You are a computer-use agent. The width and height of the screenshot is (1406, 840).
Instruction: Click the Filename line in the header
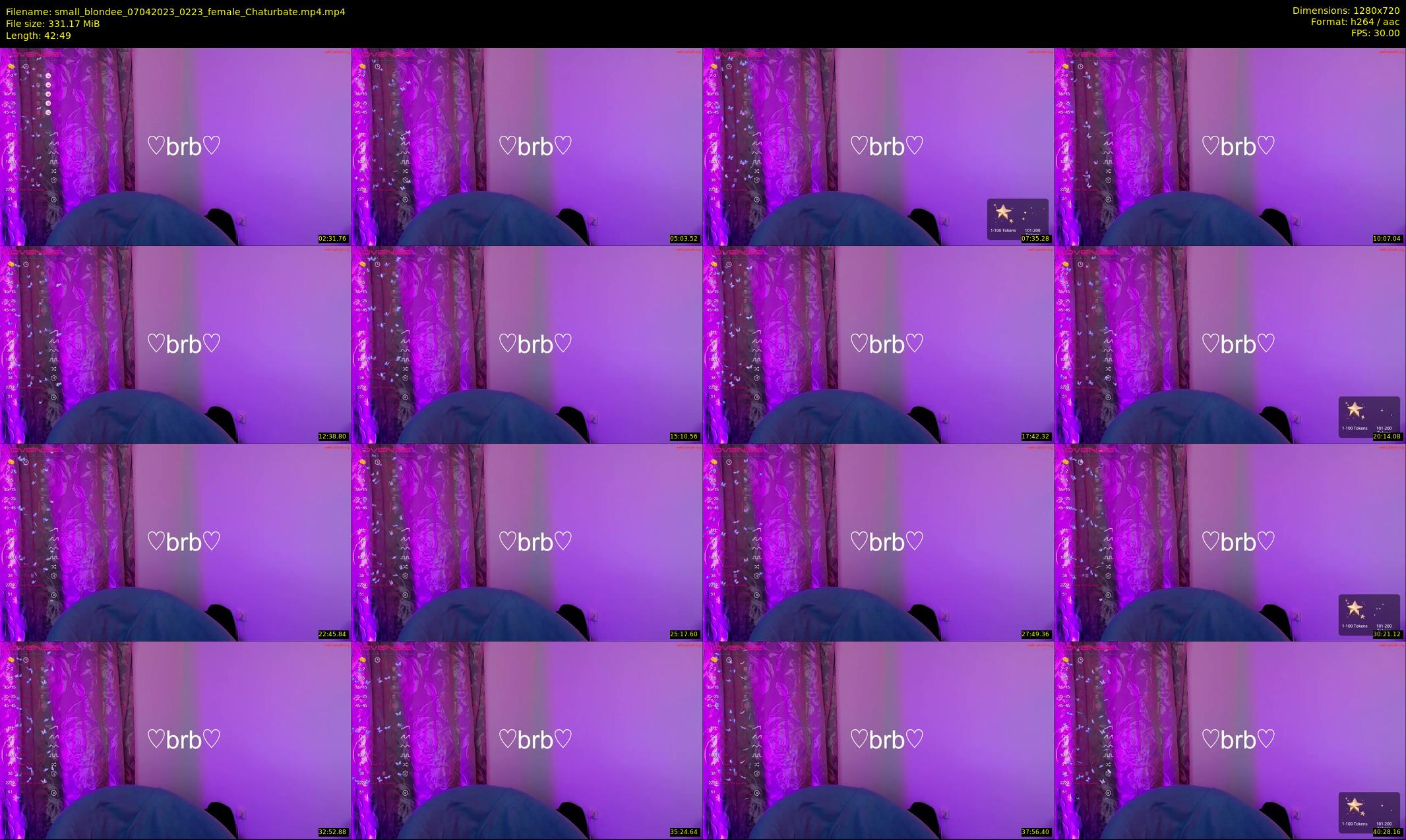pyautogui.click(x=175, y=12)
